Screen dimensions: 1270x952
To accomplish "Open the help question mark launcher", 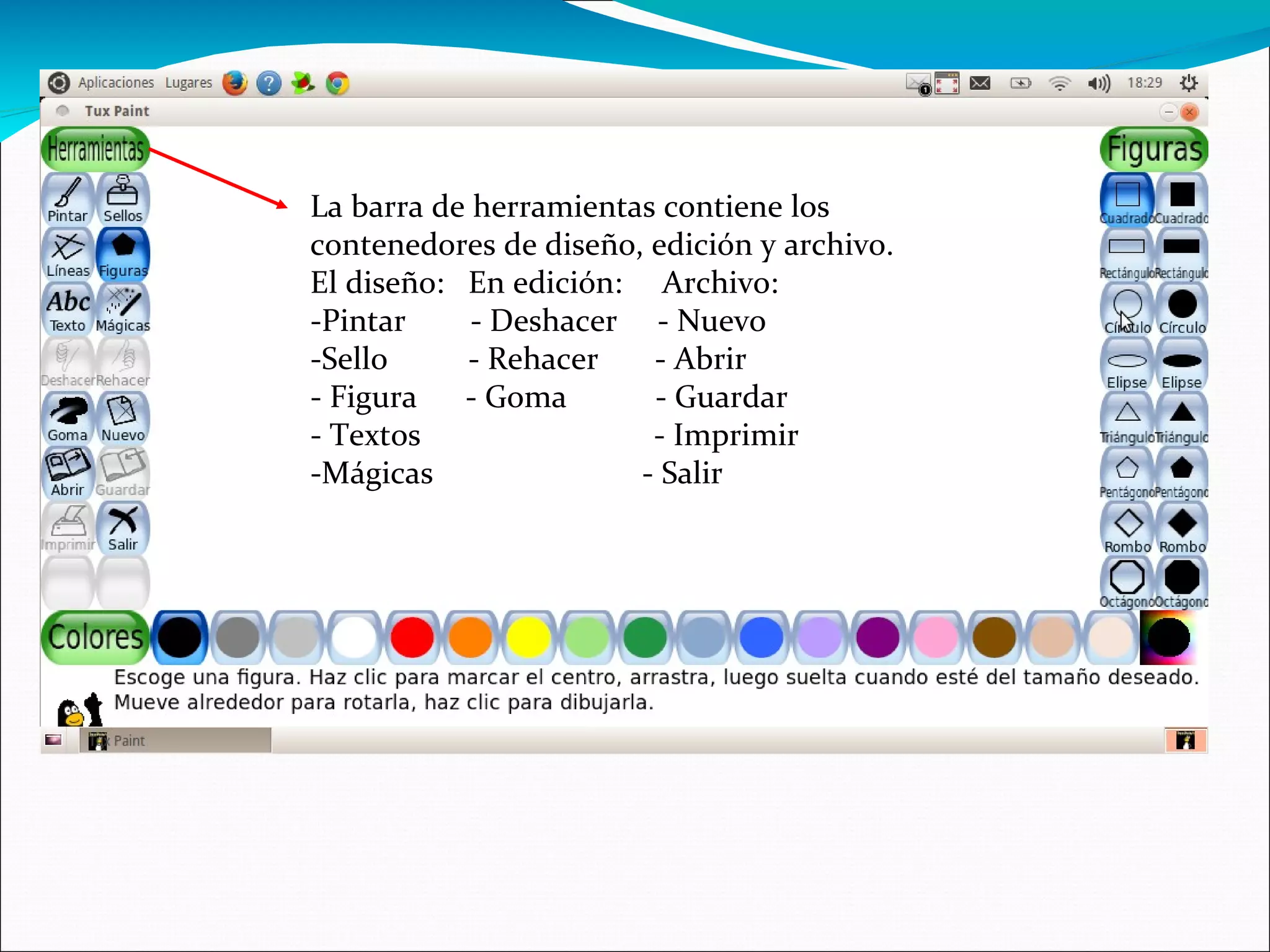I will (x=269, y=82).
